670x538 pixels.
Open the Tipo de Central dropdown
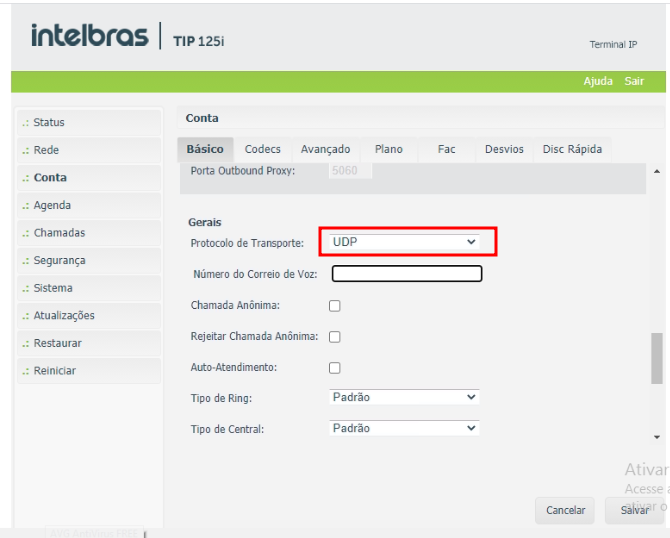[x=405, y=428]
